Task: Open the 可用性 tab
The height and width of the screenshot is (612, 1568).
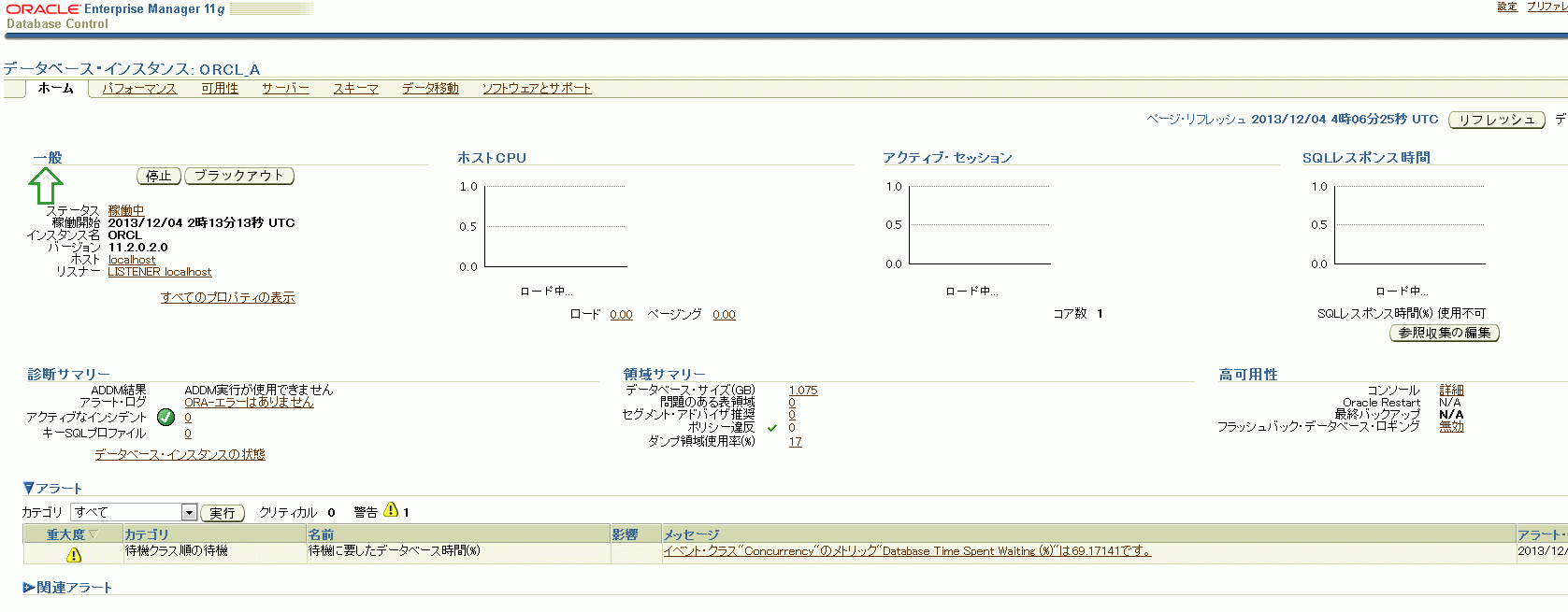Action: (x=220, y=89)
